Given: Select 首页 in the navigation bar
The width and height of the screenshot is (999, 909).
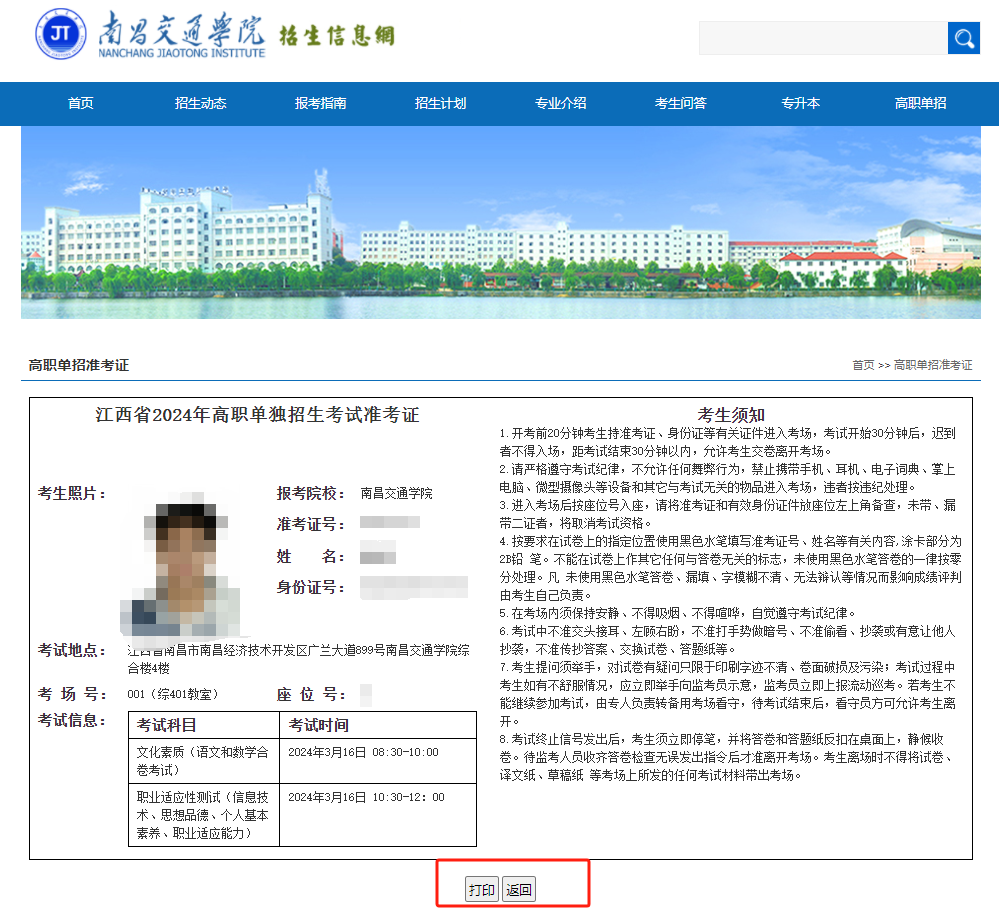Looking at the screenshot, I should click(80, 103).
